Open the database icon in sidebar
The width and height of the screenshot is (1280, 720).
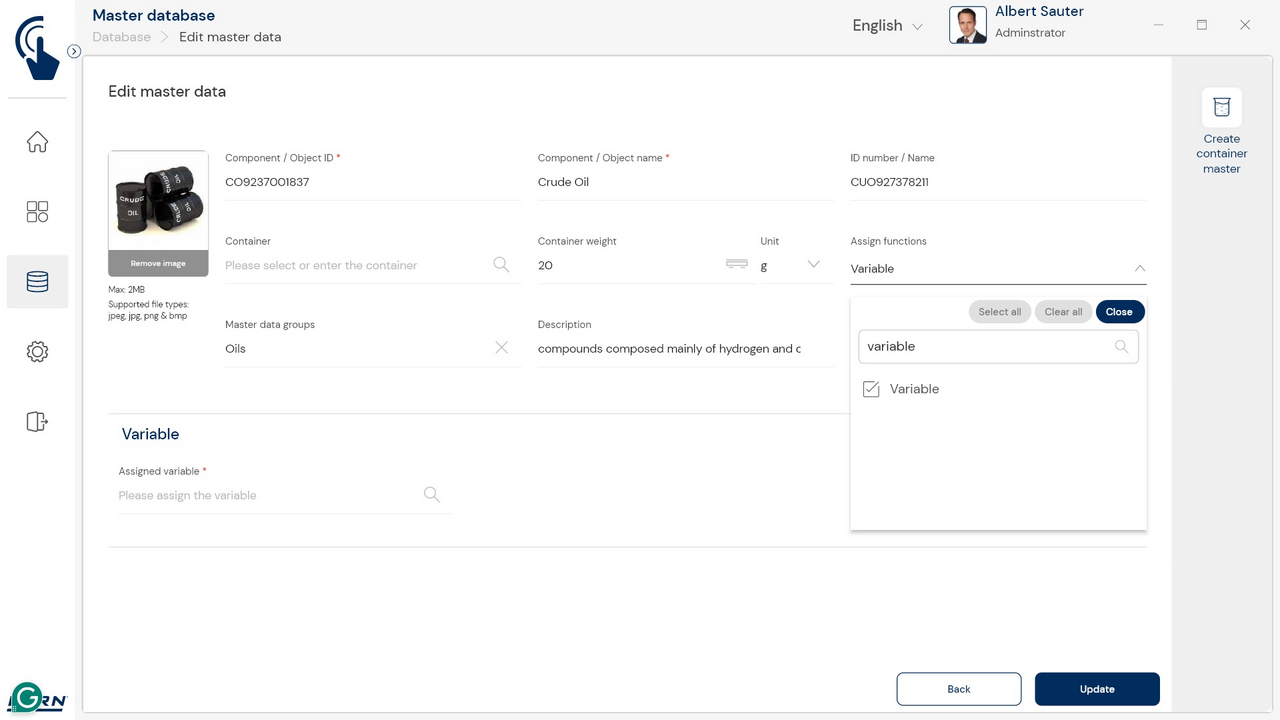[x=37, y=282]
